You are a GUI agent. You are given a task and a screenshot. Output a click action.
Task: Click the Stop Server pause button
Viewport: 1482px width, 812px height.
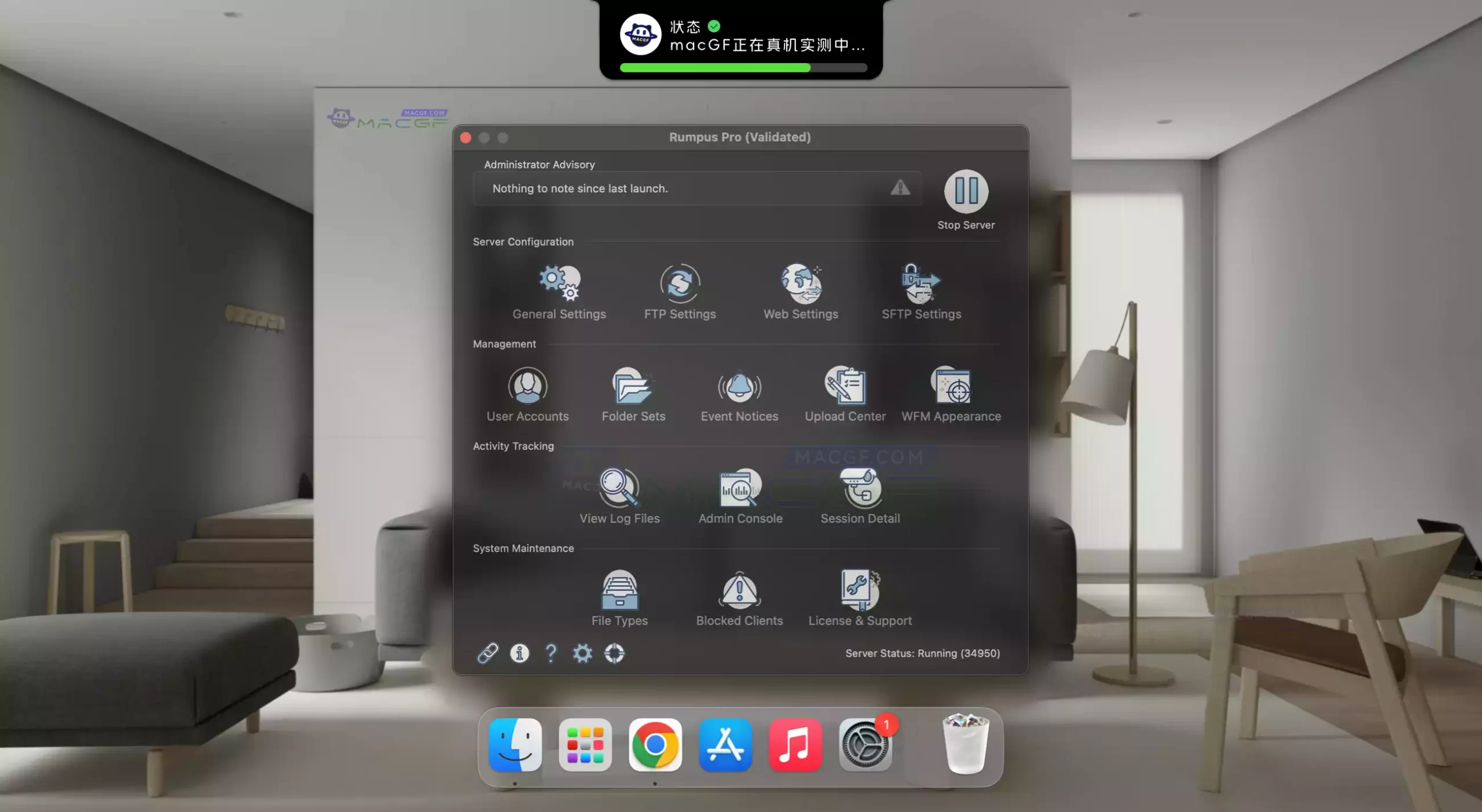click(x=966, y=190)
